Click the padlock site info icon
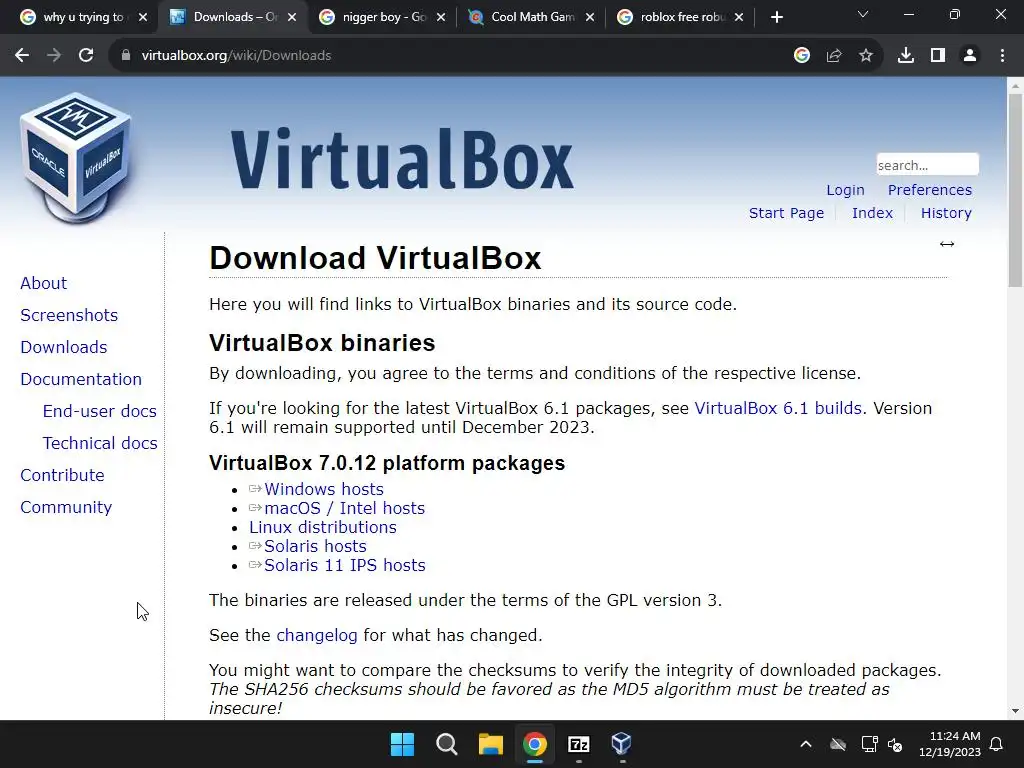 pyautogui.click(x=126, y=56)
